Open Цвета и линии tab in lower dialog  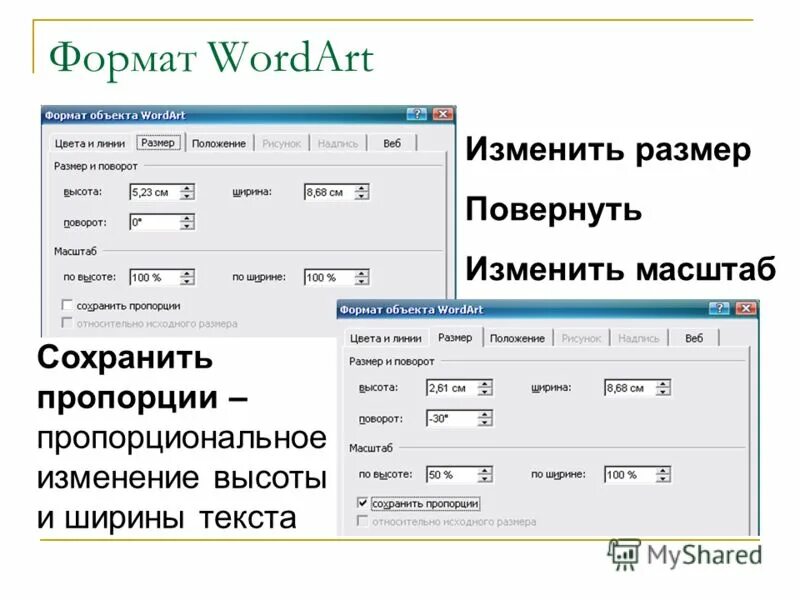tap(386, 338)
